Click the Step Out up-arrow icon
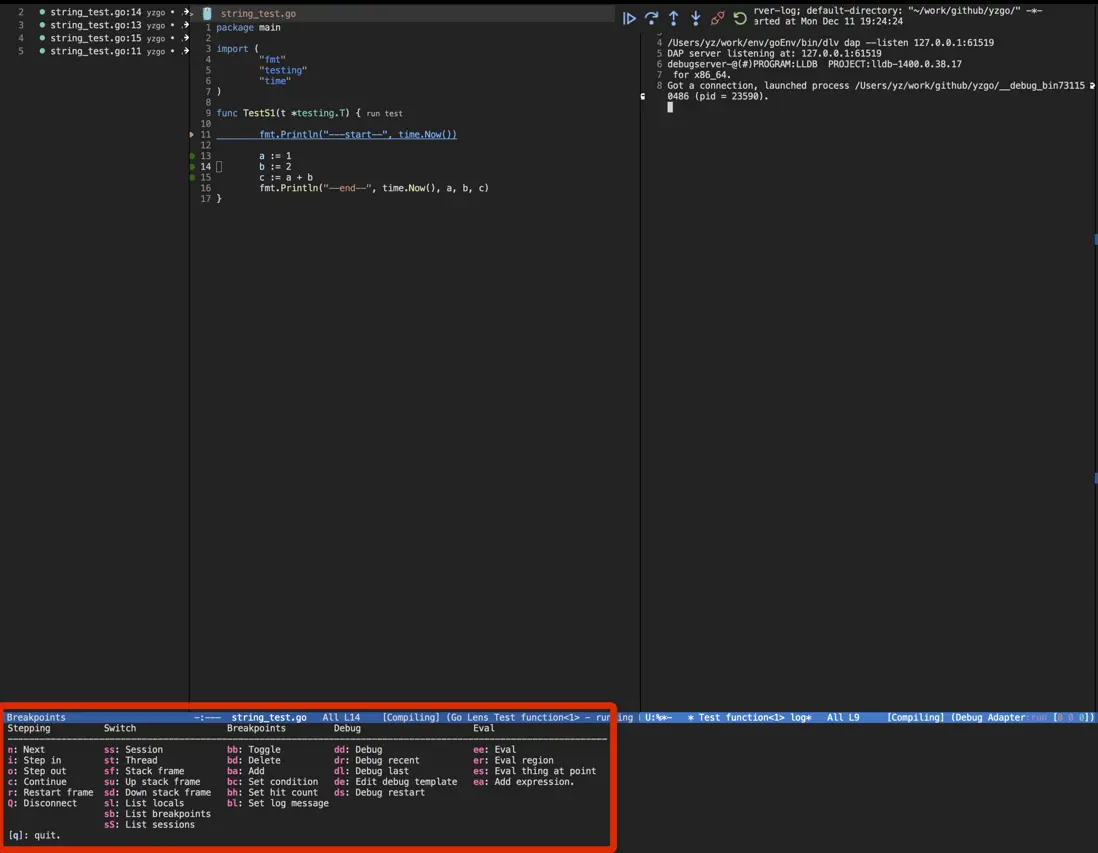 point(673,18)
